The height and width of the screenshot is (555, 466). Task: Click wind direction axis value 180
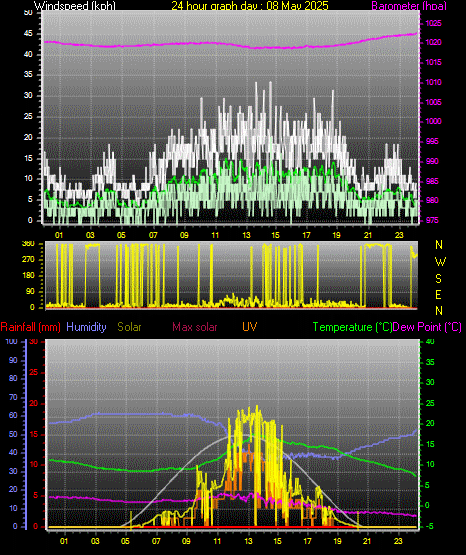coord(28,275)
